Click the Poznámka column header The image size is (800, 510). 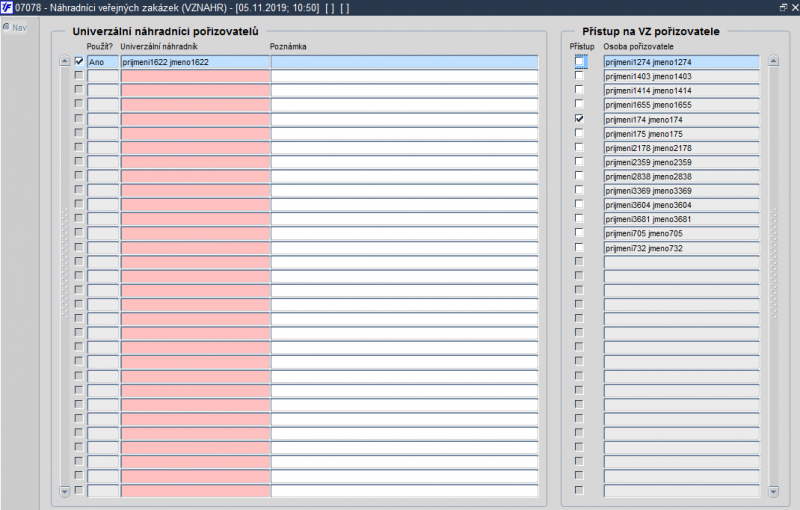point(288,46)
